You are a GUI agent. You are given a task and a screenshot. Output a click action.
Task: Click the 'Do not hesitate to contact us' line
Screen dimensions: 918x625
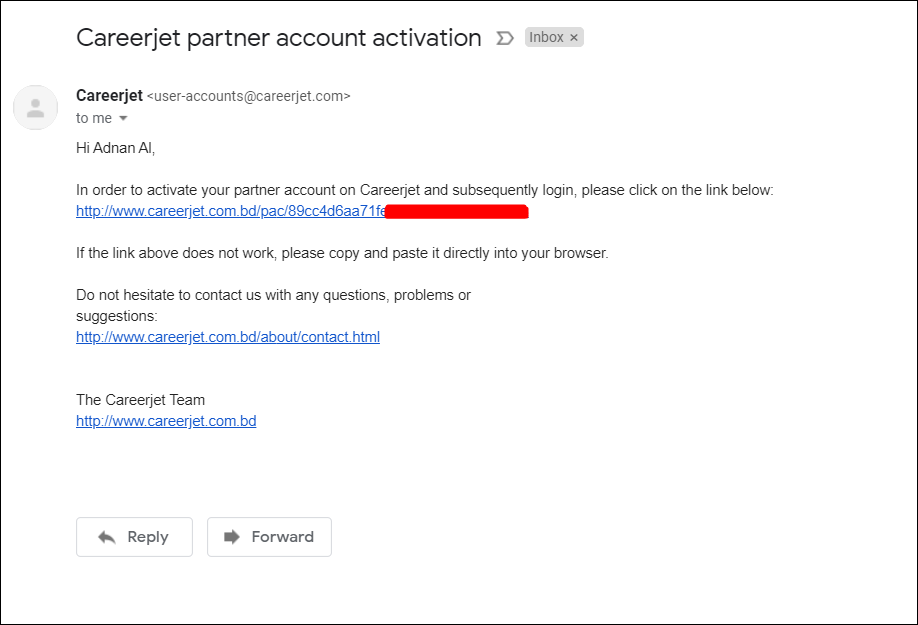[x=273, y=295]
